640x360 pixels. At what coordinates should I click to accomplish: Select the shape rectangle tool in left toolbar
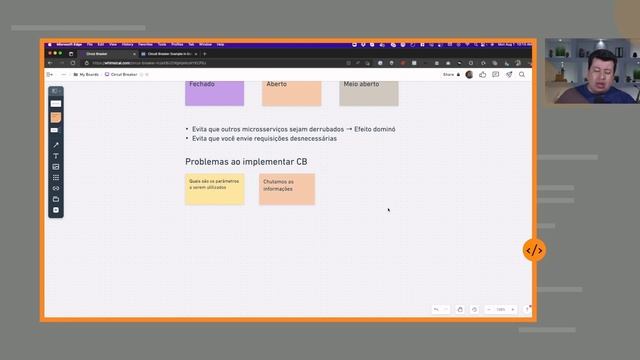[x=56, y=104]
